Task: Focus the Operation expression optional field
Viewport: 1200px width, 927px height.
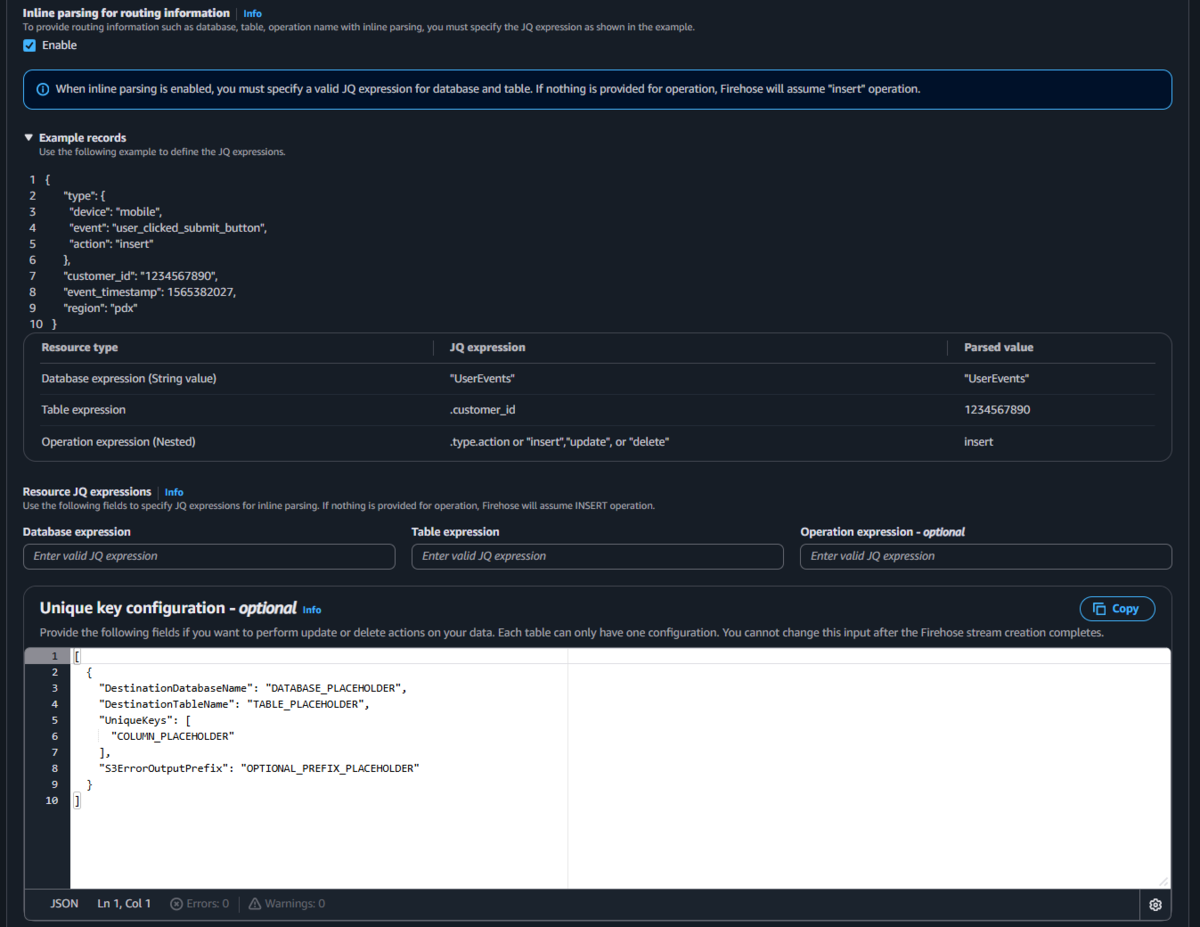Action: 986,556
